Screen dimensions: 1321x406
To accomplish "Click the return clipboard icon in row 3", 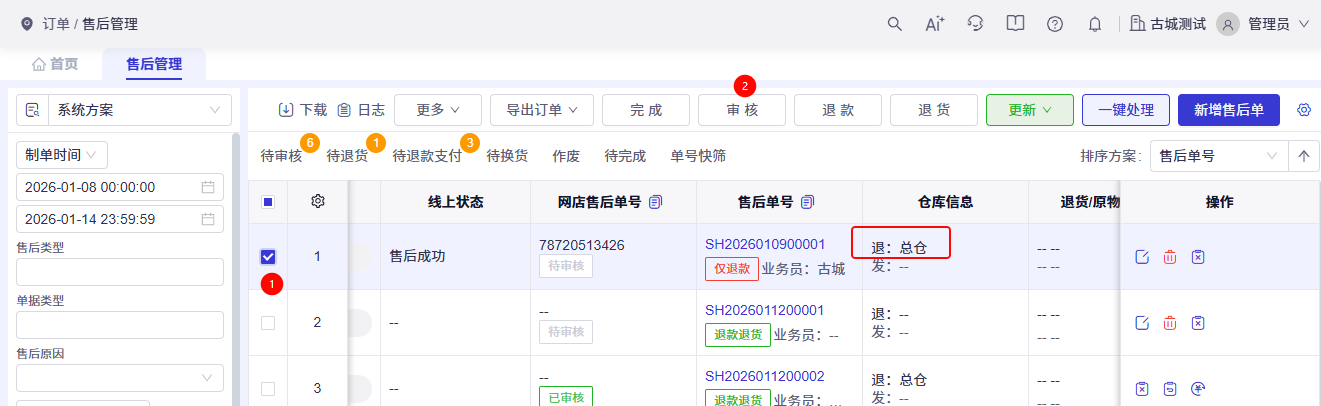I will 1170,388.
